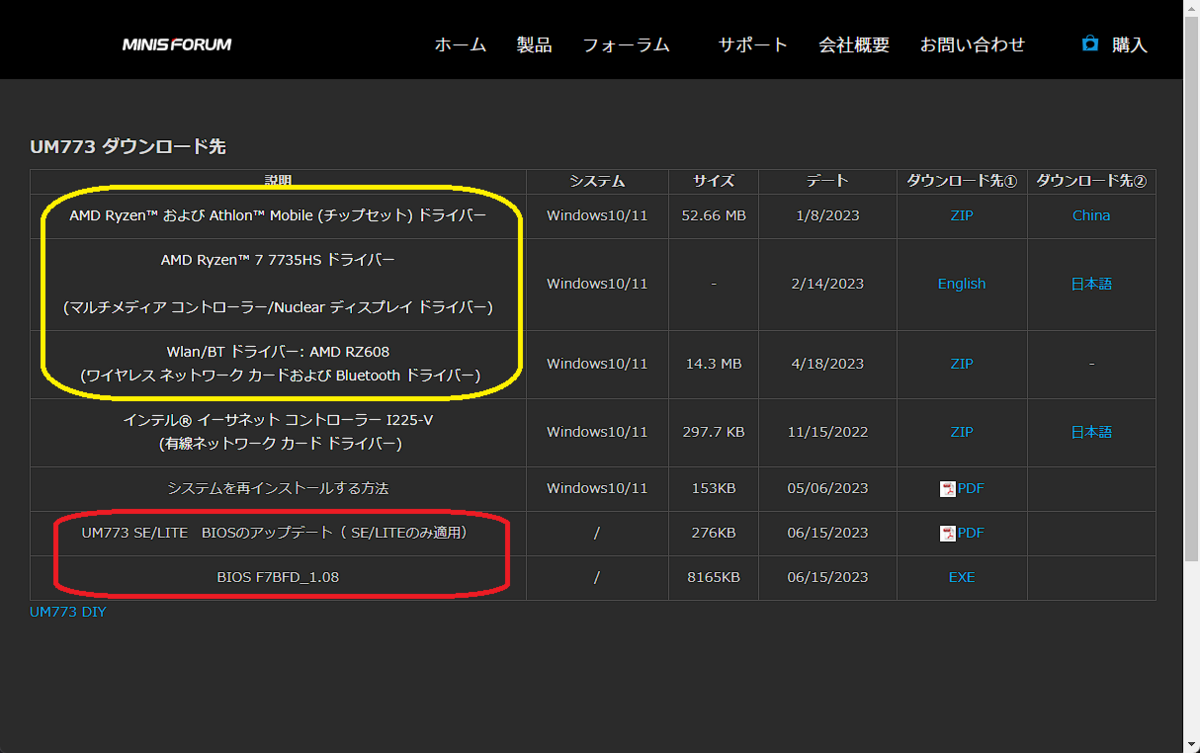Click PDF icon in UM773 SE/LITE BIOS row
The height and width of the screenshot is (753, 1200).
coord(948,533)
